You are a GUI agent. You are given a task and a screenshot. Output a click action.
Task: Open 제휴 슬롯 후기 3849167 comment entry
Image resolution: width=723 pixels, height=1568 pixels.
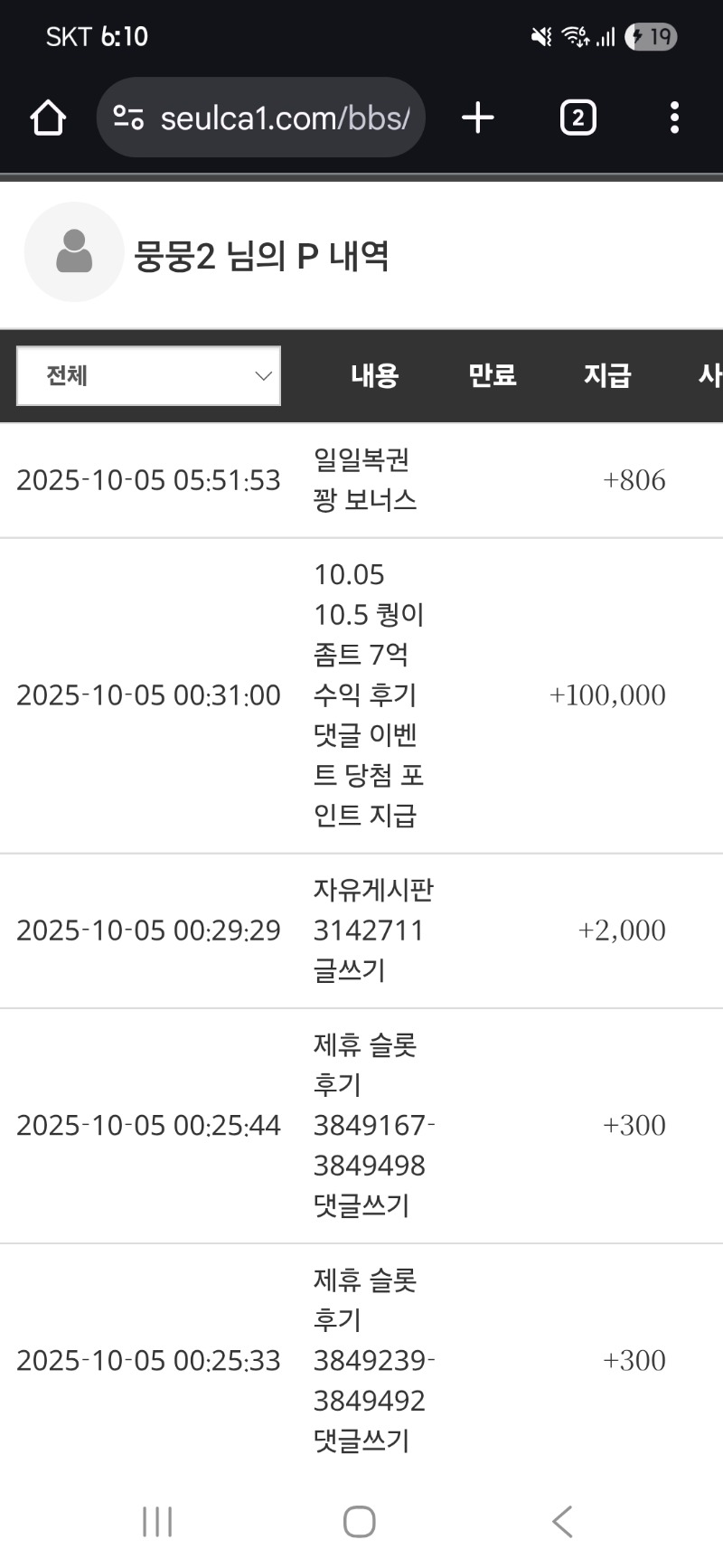pos(372,1125)
